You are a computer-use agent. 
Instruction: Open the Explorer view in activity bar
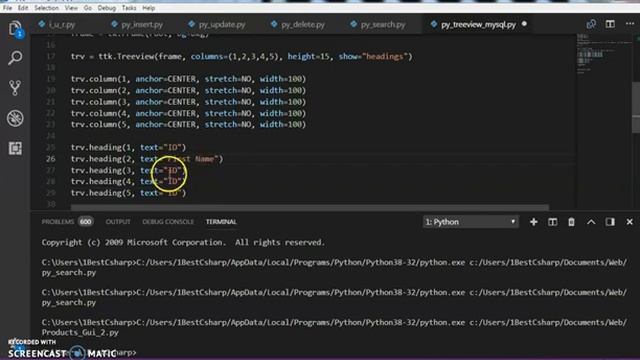point(15,29)
